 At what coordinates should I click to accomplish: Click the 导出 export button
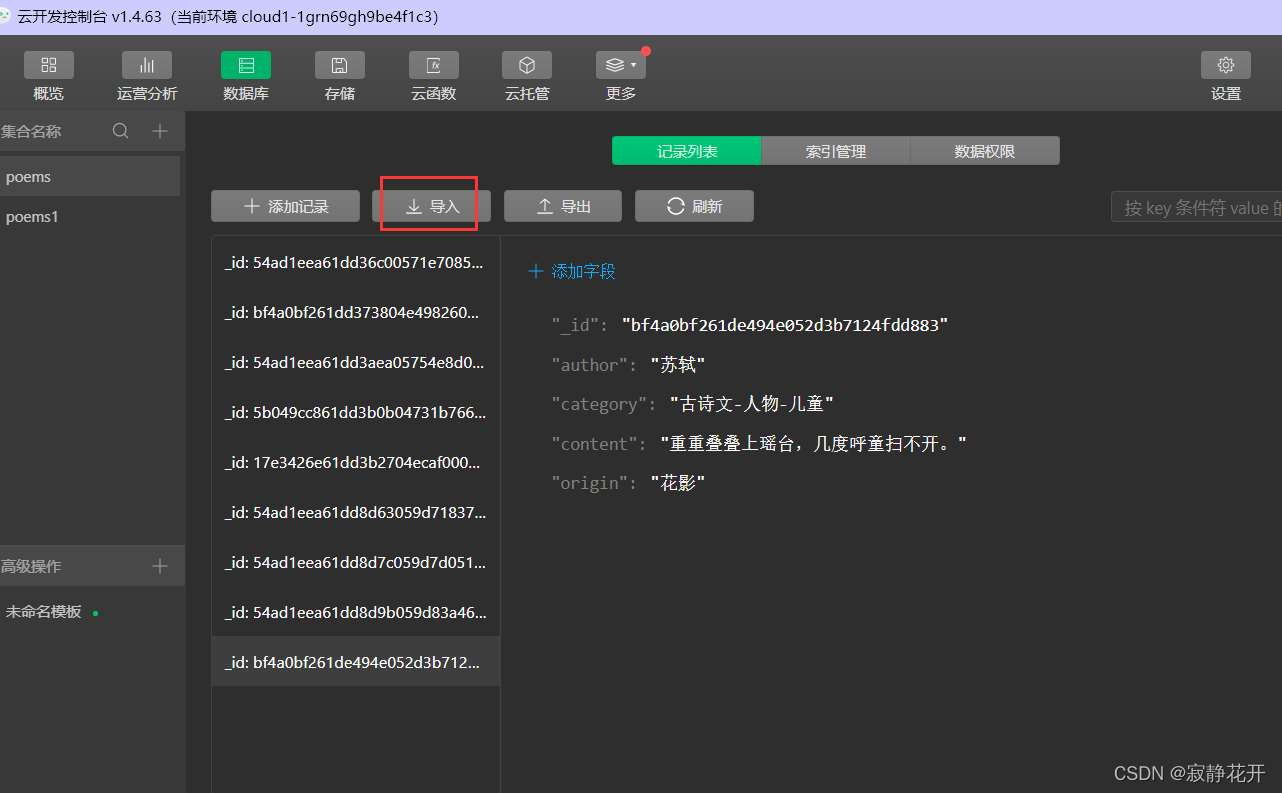563,206
